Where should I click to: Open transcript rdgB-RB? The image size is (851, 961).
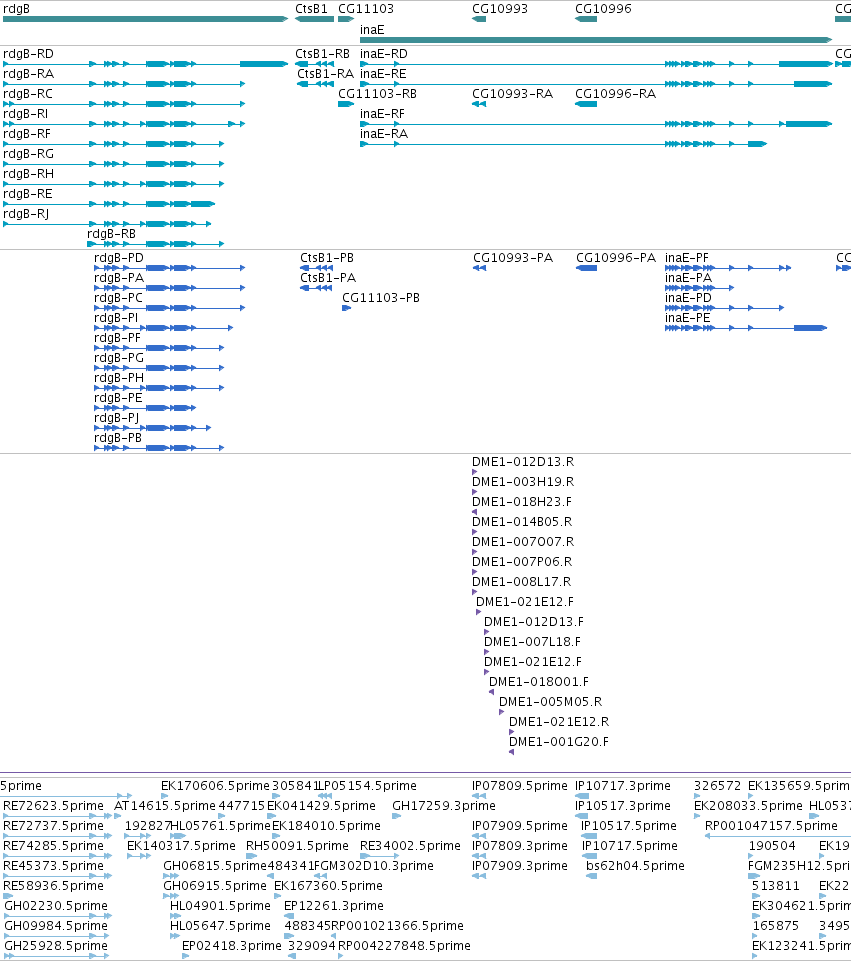click(112, 234)
